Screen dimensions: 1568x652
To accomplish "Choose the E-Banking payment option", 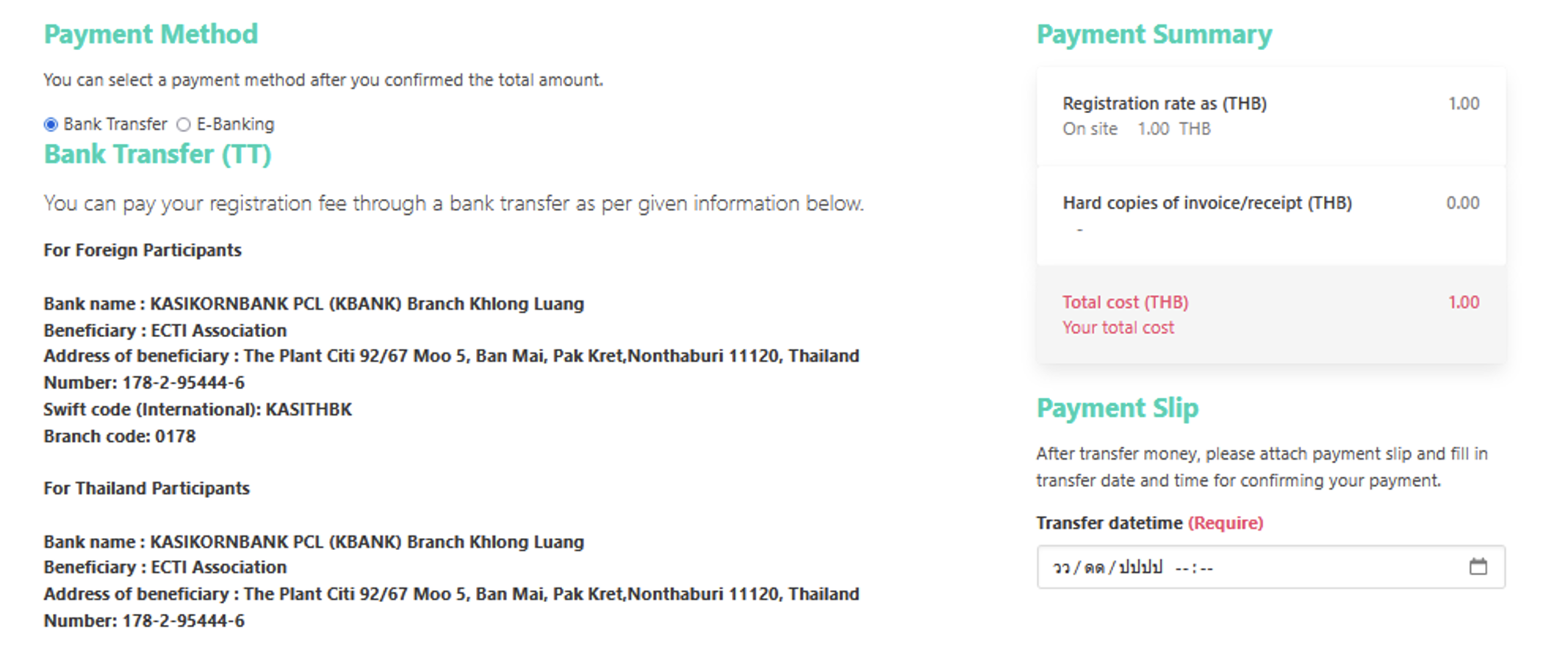I will (x=184, y=125).
